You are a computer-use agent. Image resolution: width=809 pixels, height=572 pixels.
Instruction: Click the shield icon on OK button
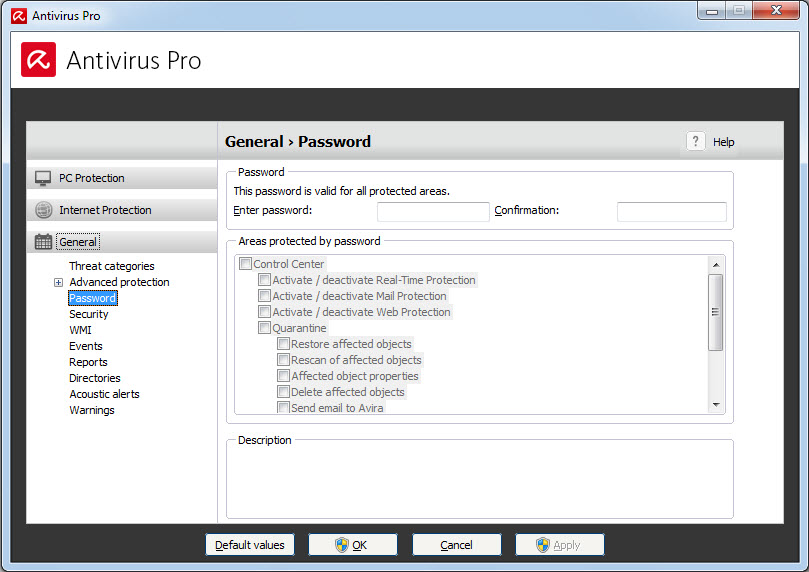342,545
